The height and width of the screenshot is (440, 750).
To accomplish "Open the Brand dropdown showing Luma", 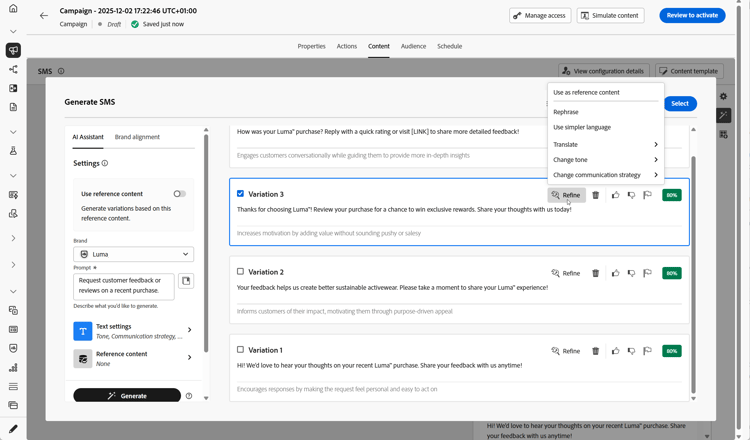I will [x=133, y=254].
